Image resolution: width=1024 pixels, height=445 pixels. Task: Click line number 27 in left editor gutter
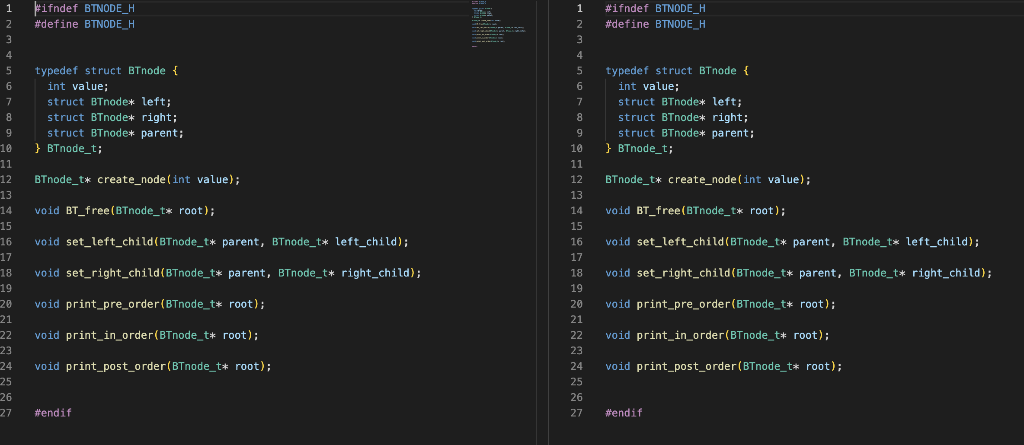point(8,413)
